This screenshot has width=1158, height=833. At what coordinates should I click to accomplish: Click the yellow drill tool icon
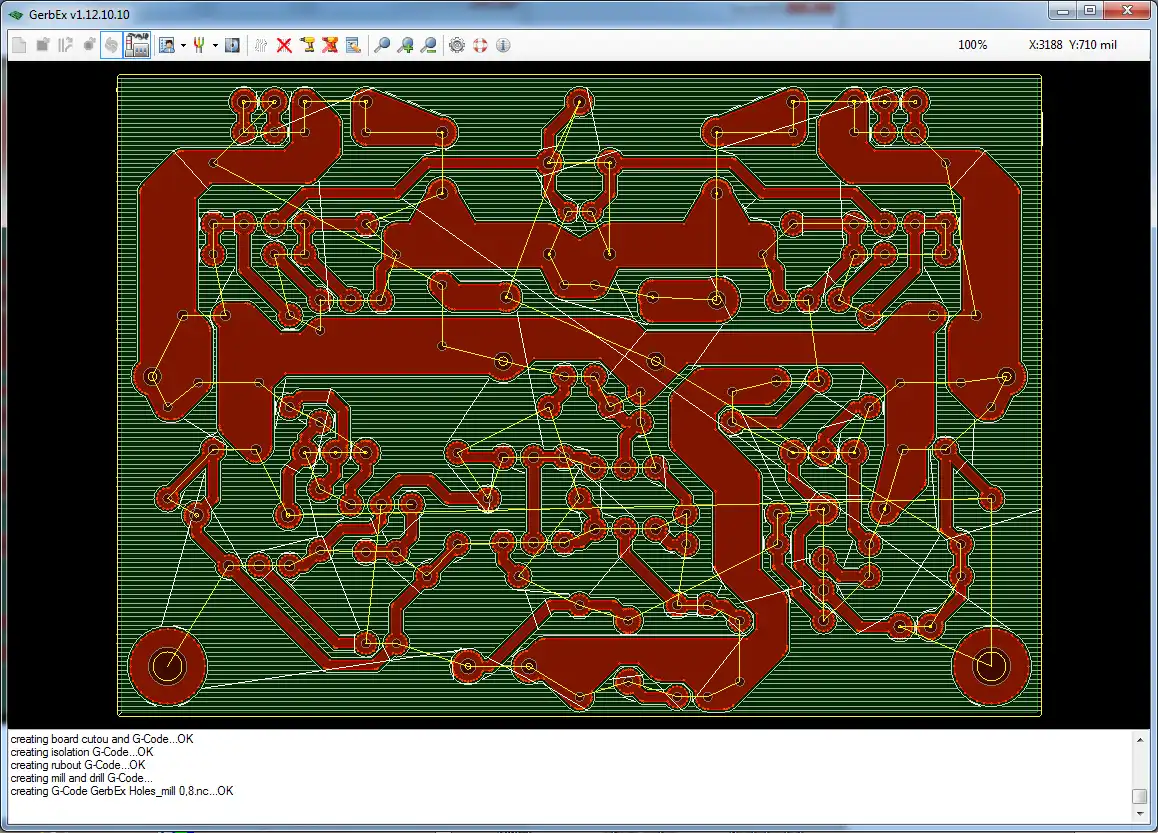(x=308, y=45)
